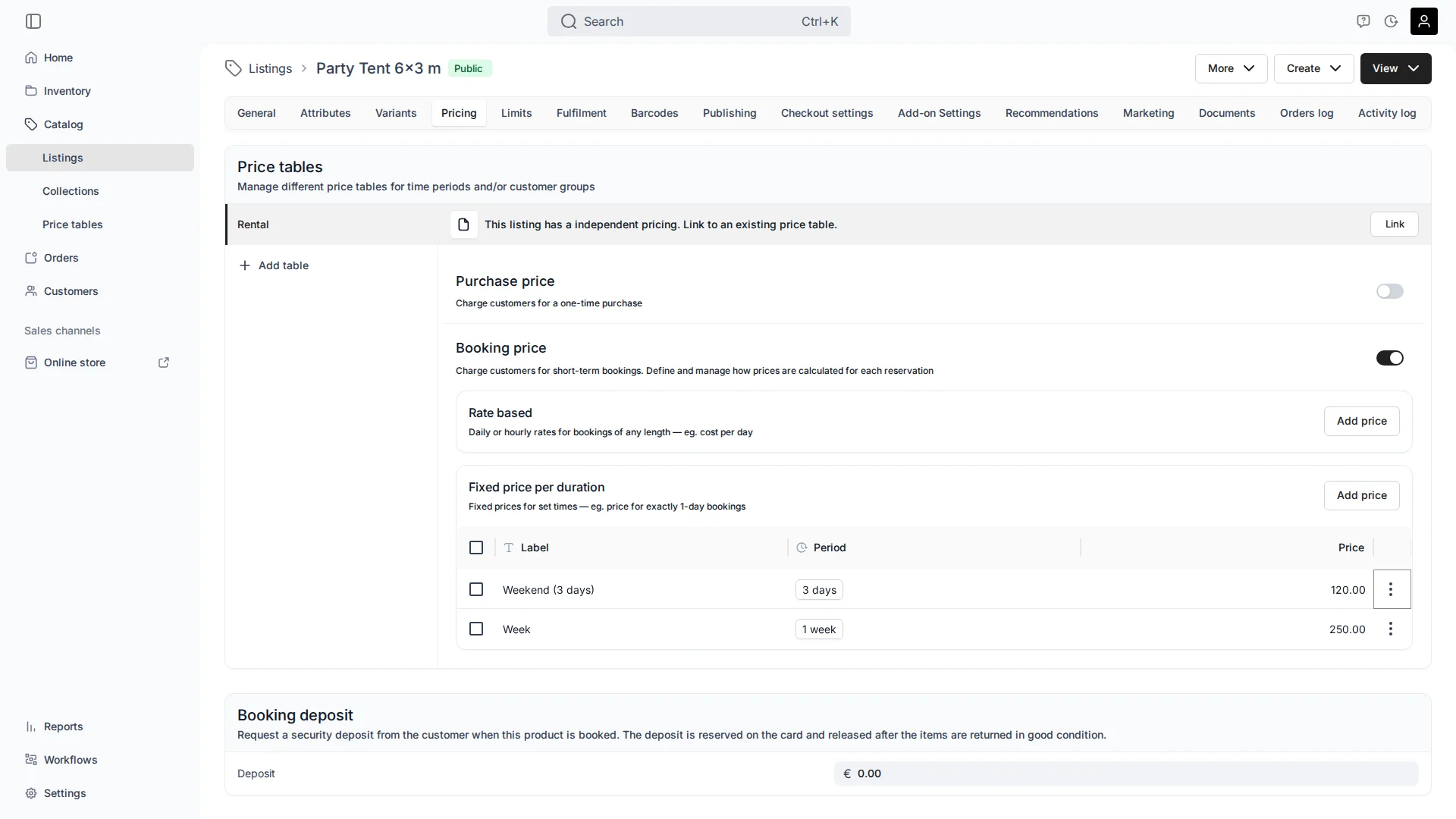
Task: Go to the Checkout settings tab
Action: [827, 113]
